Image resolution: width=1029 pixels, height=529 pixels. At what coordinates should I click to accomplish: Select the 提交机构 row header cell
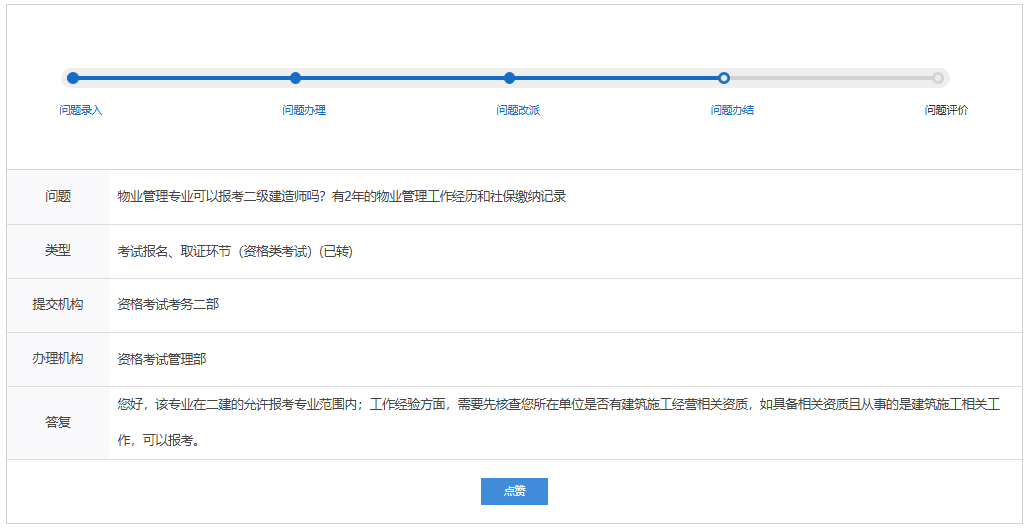[58, 305]
